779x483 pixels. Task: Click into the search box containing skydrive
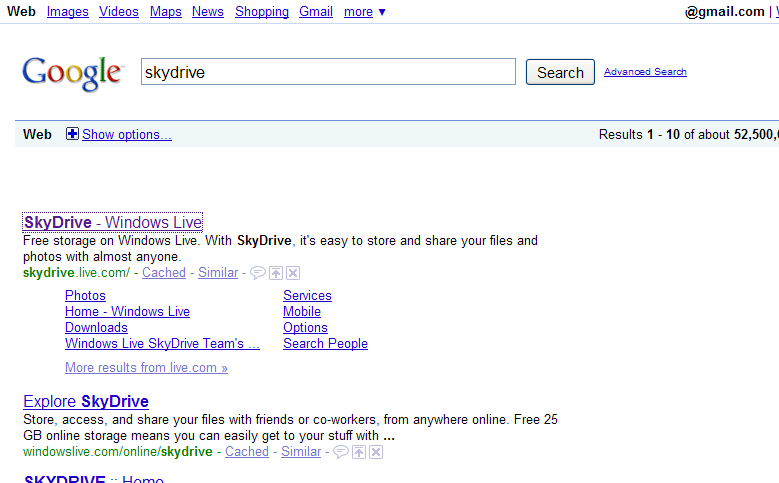tap(328, 72)
